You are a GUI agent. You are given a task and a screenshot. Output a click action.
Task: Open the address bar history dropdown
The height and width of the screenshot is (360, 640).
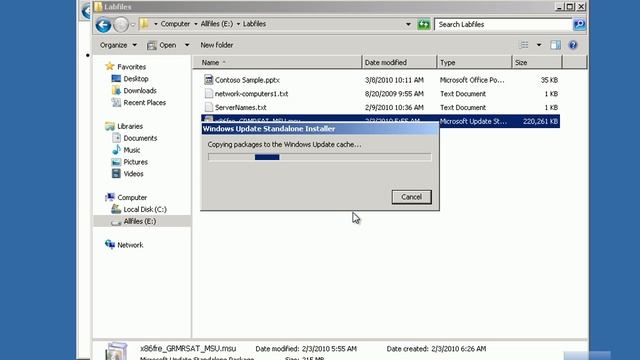tap(408, 24)
